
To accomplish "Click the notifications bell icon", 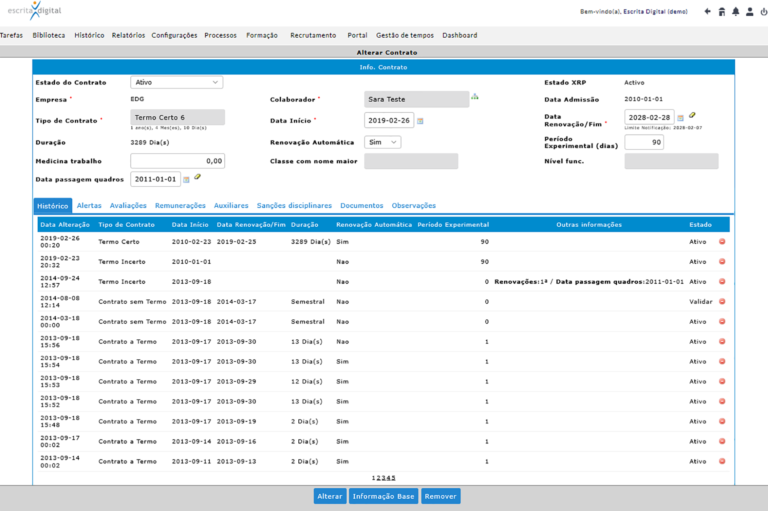I will tap(736, 12).
